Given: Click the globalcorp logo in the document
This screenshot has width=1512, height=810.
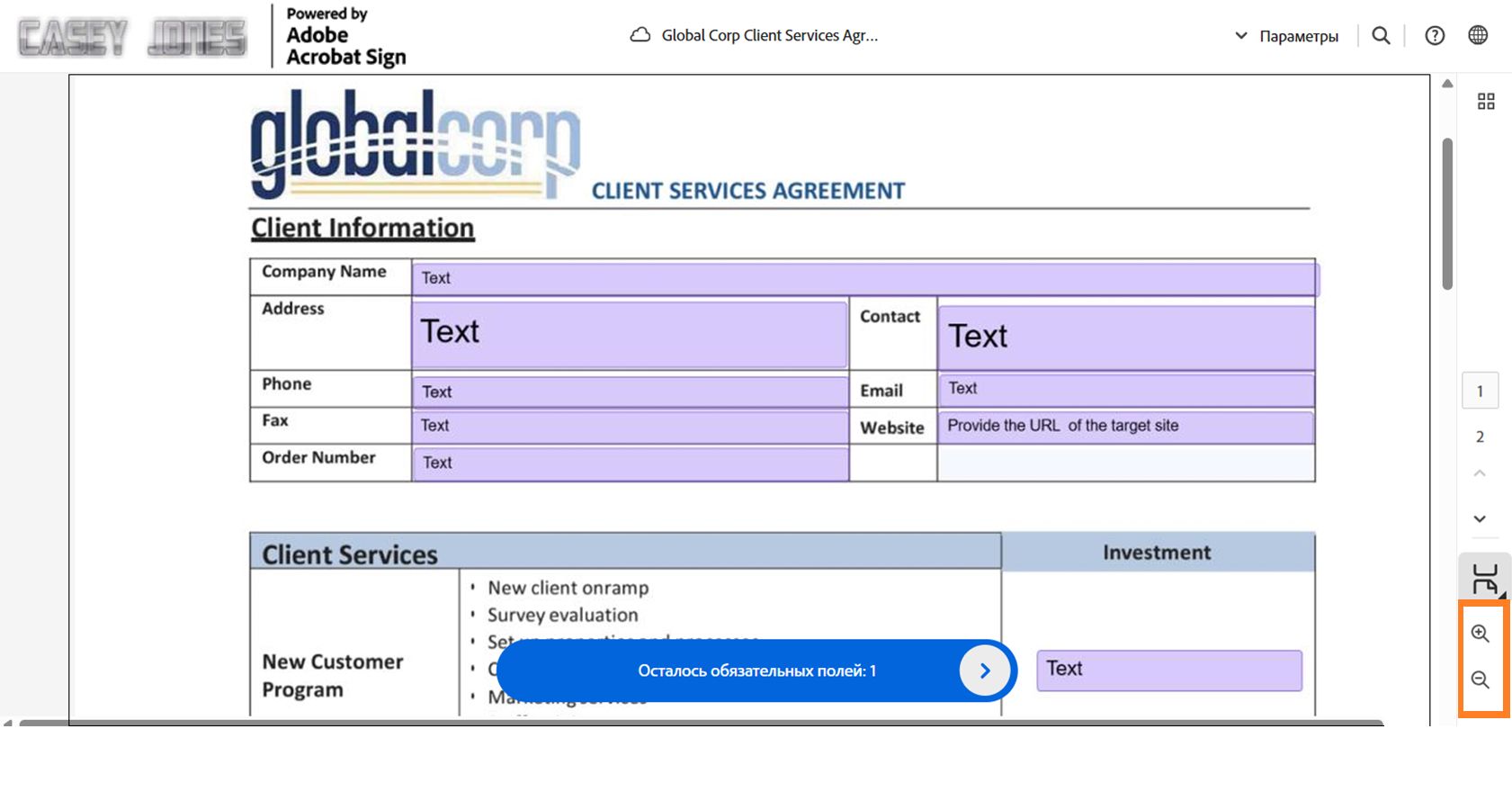Looking at the screenshot, I should [x=416, y=144].
